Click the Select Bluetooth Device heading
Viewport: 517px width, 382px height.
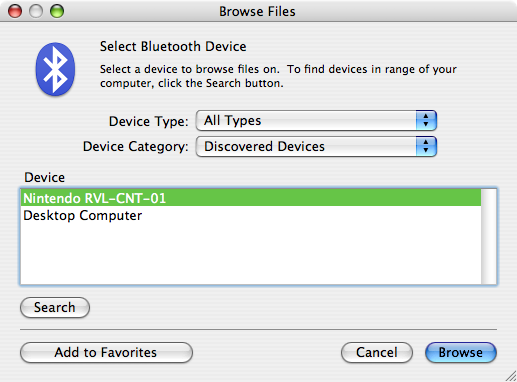(x=173, y=46)
